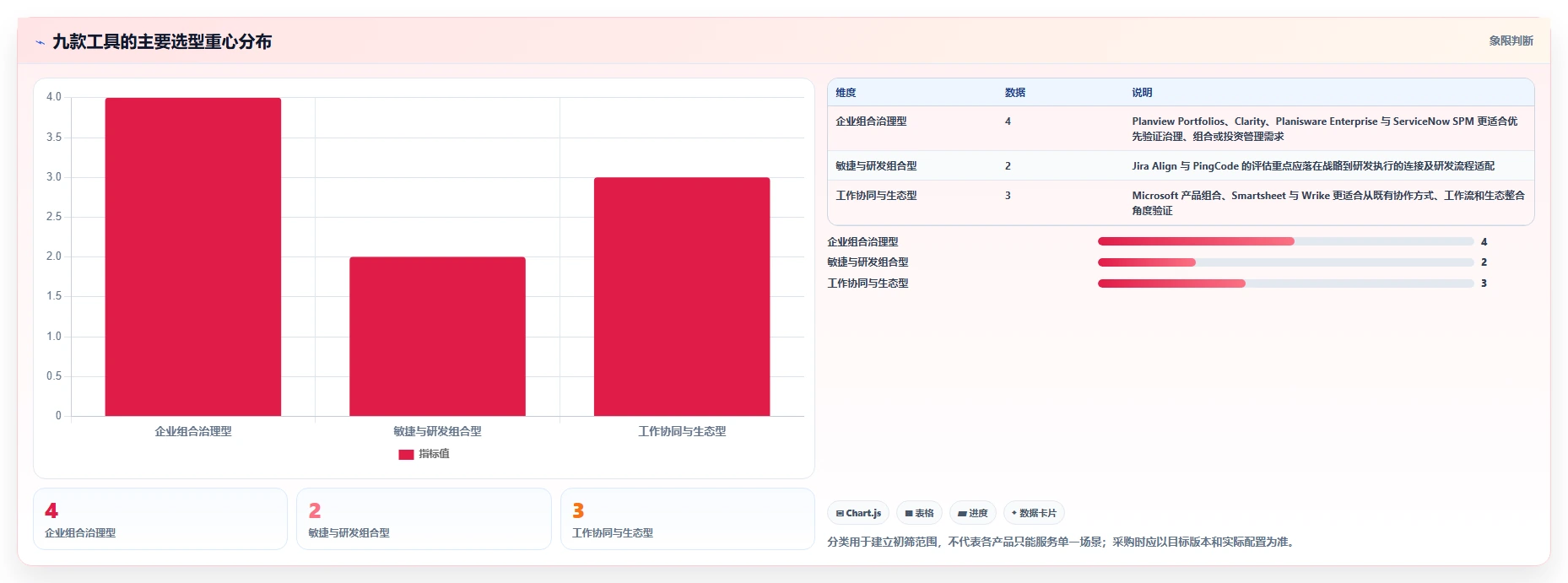The width and height of the screenshot is (1568, 583).
Task: Click the 说明 table column header
Action: tap(1142, 93)
